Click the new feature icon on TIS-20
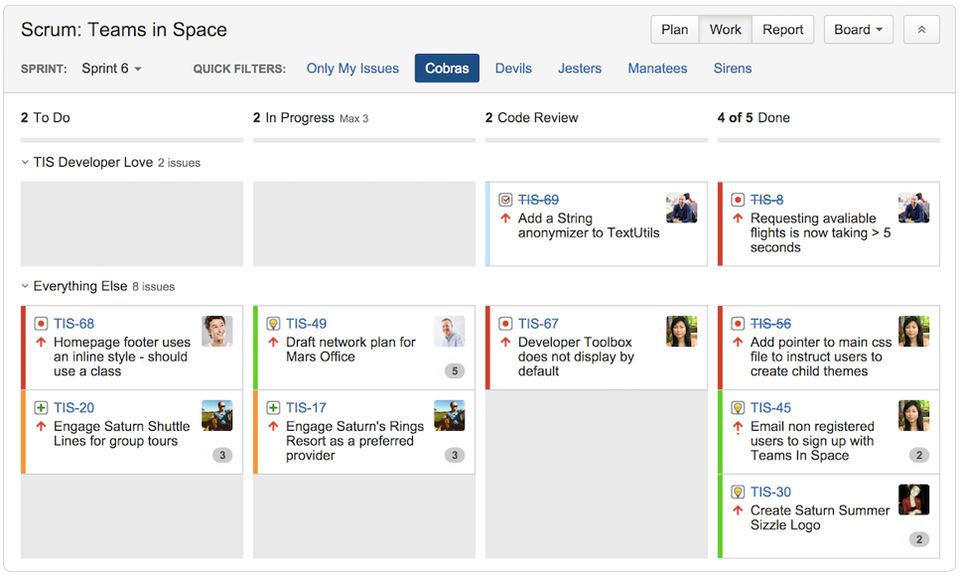This screenshot has width=960, height=578. point(41,407)
